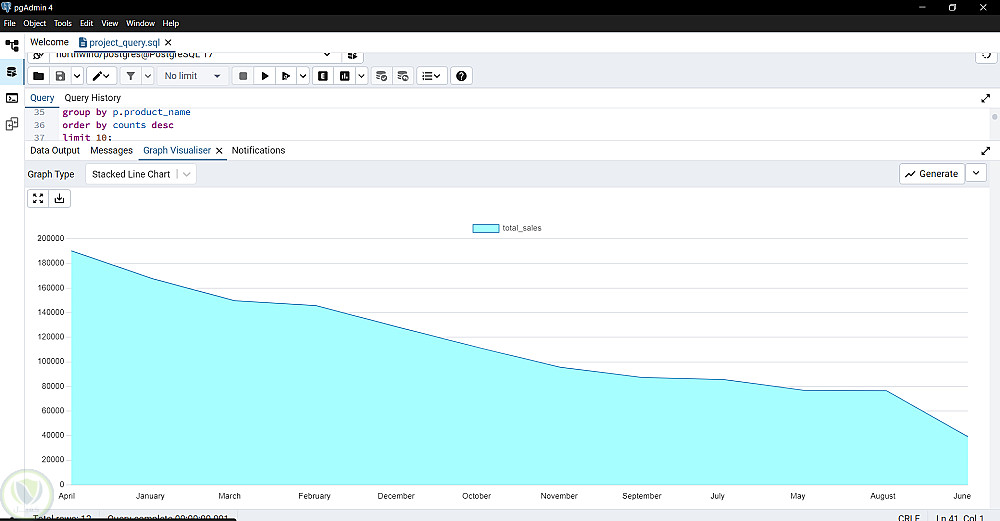
Task: Open the Query History tab
Action: 92,98
